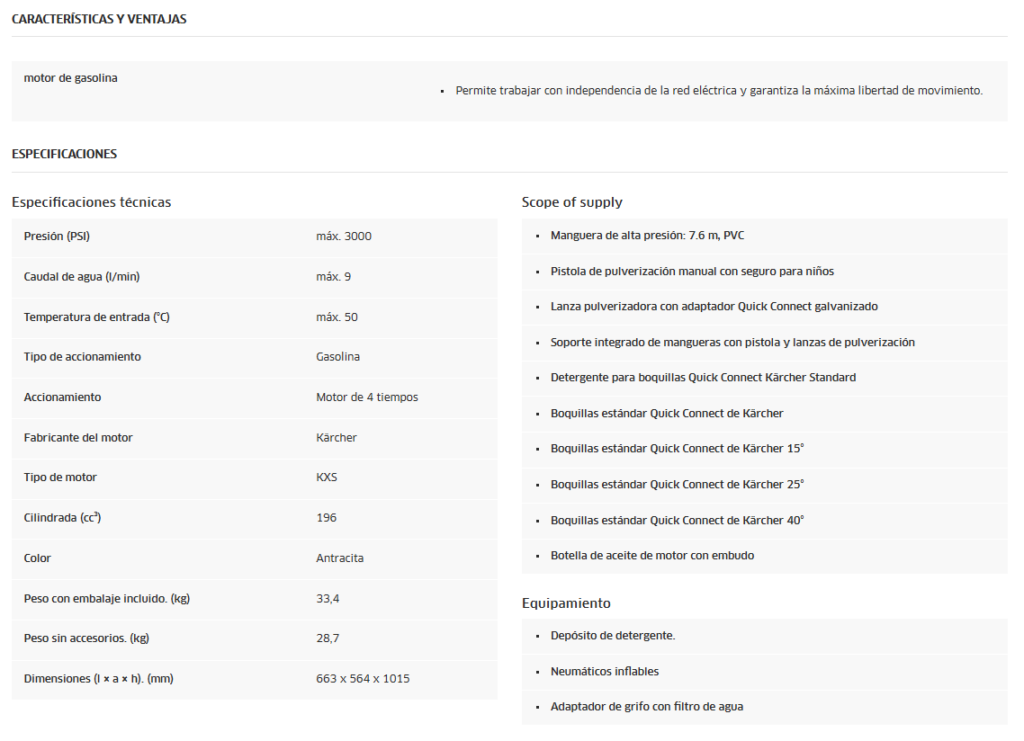Click the Equipamiento subheading

[566, 603]
